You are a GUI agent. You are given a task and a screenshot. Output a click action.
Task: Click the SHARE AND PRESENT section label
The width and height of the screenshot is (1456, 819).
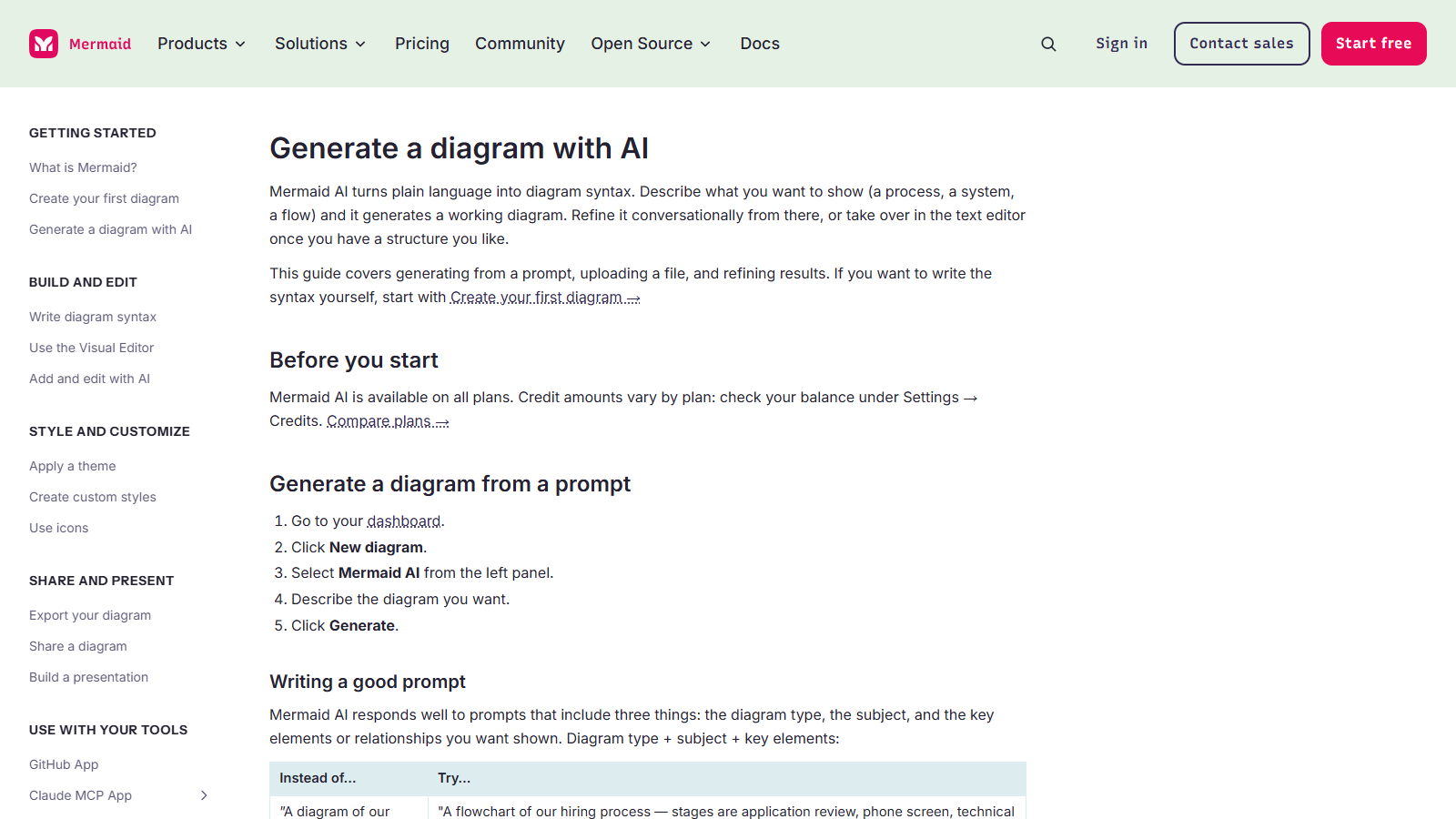tap(101, 581)
